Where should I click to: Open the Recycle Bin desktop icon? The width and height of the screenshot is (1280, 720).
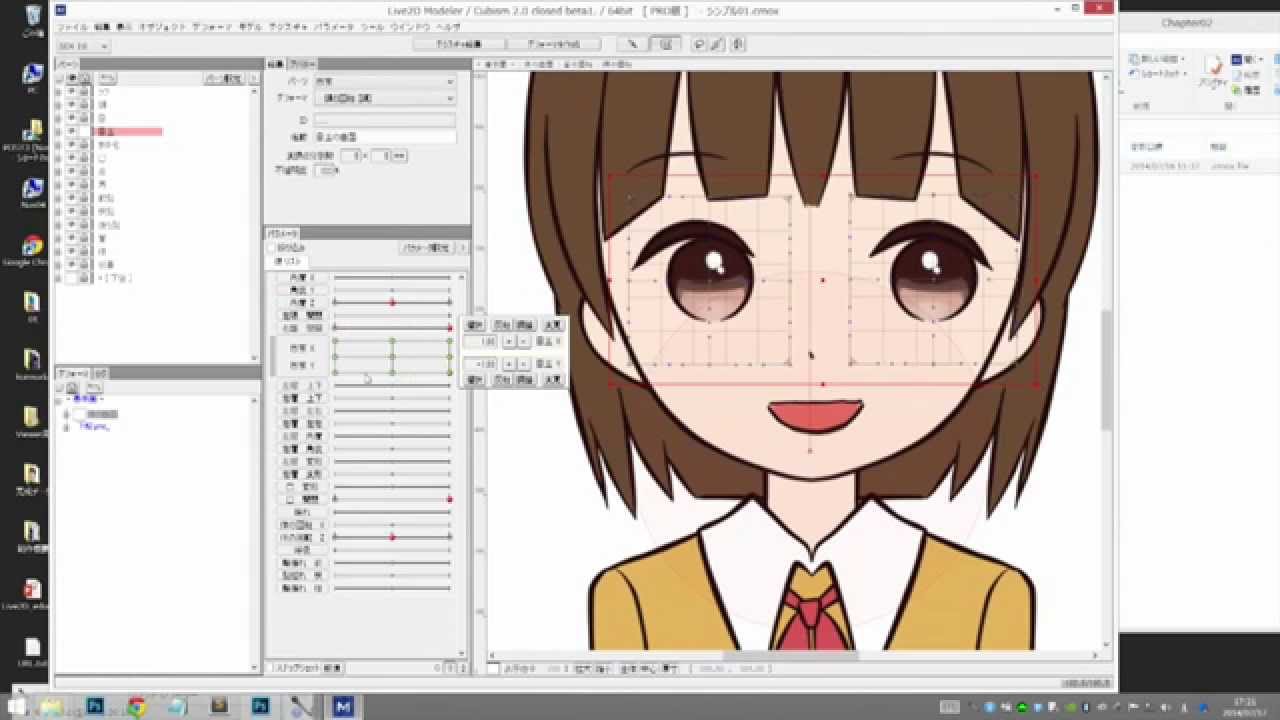pyautogui.click(x=32, y=18)
